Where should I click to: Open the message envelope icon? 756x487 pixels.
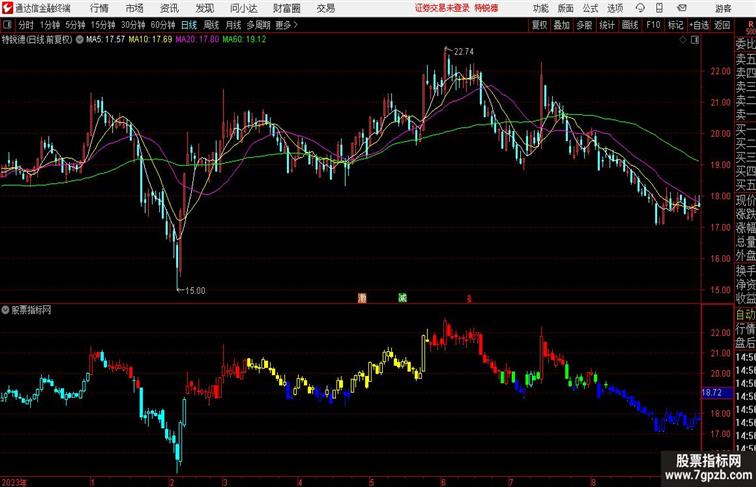[x=682, y=8]
